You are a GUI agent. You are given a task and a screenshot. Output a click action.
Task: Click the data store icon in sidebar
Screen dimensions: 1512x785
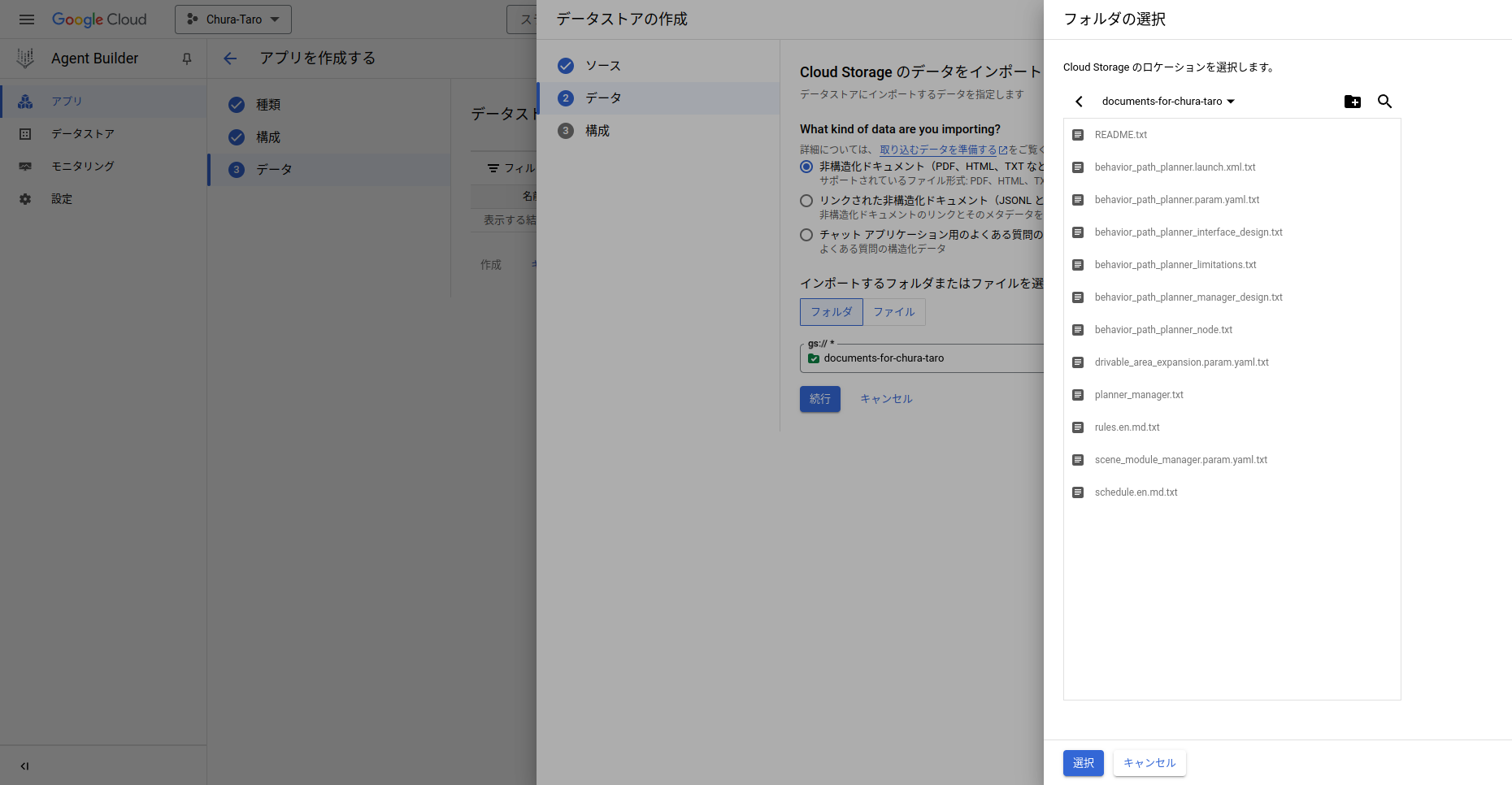click(25, 134)
